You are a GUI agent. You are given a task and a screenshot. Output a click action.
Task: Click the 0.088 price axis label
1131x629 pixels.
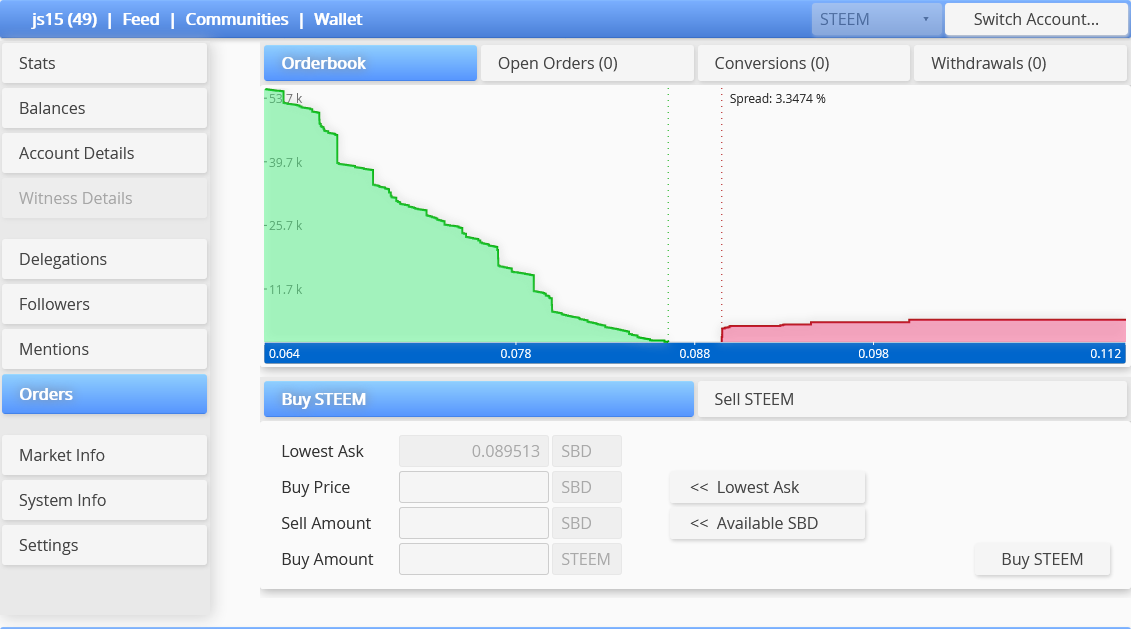(x=695, y=353)
